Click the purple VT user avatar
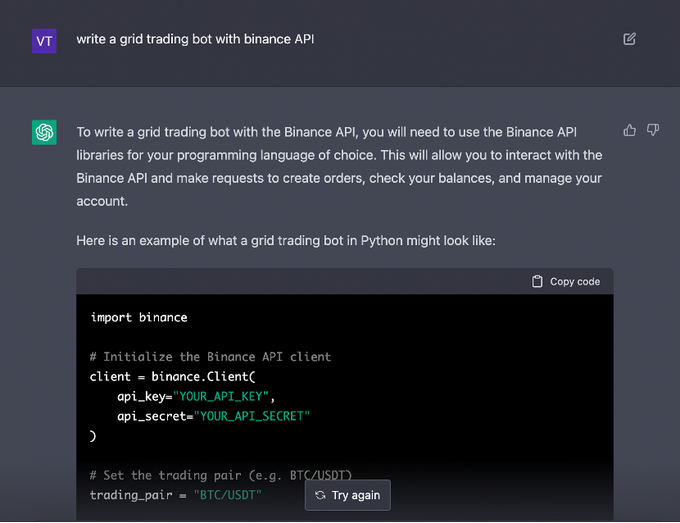This screenshot has width=680, height=523. pos(44,40)
